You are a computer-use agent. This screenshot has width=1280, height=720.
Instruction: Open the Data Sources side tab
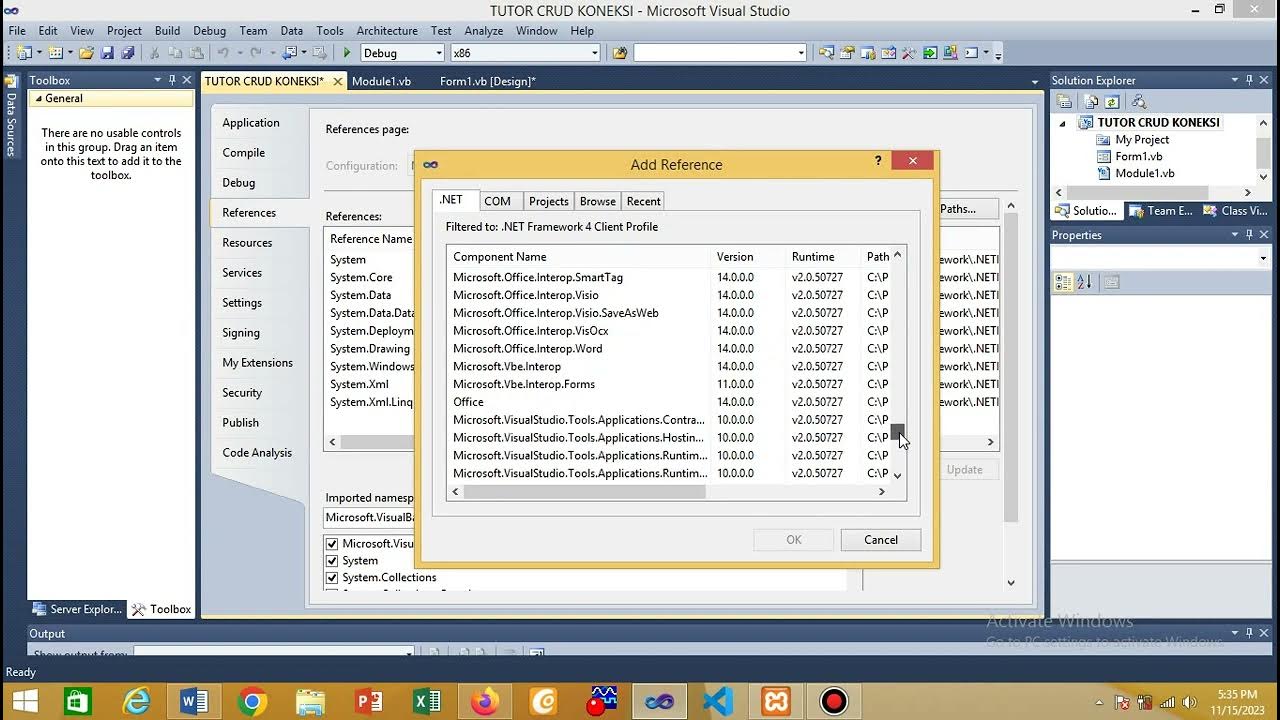point(11,118)
